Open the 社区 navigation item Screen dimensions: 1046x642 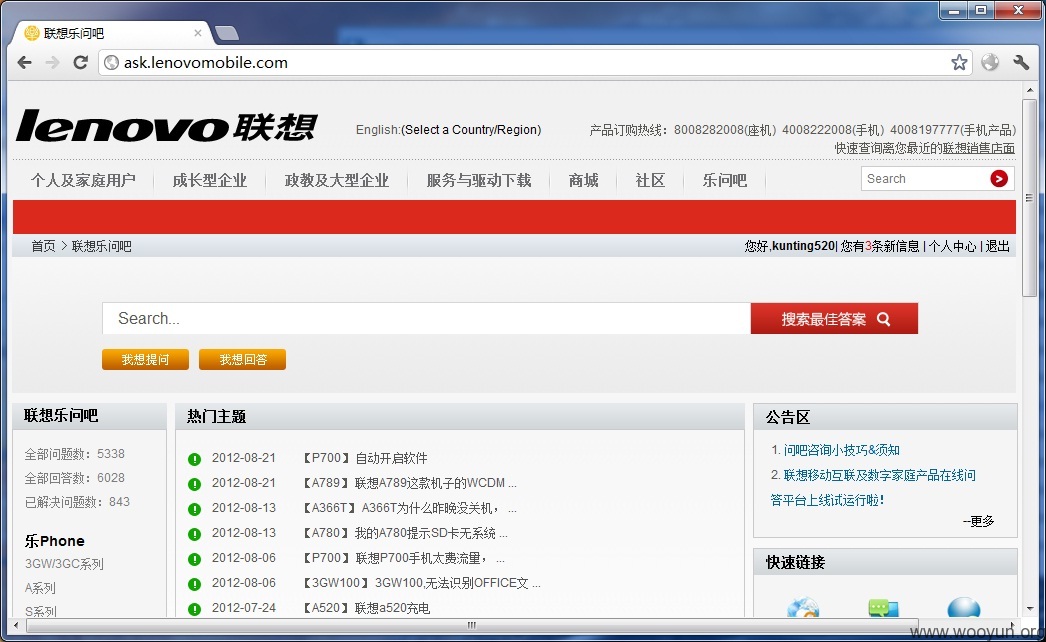[650, 180]
